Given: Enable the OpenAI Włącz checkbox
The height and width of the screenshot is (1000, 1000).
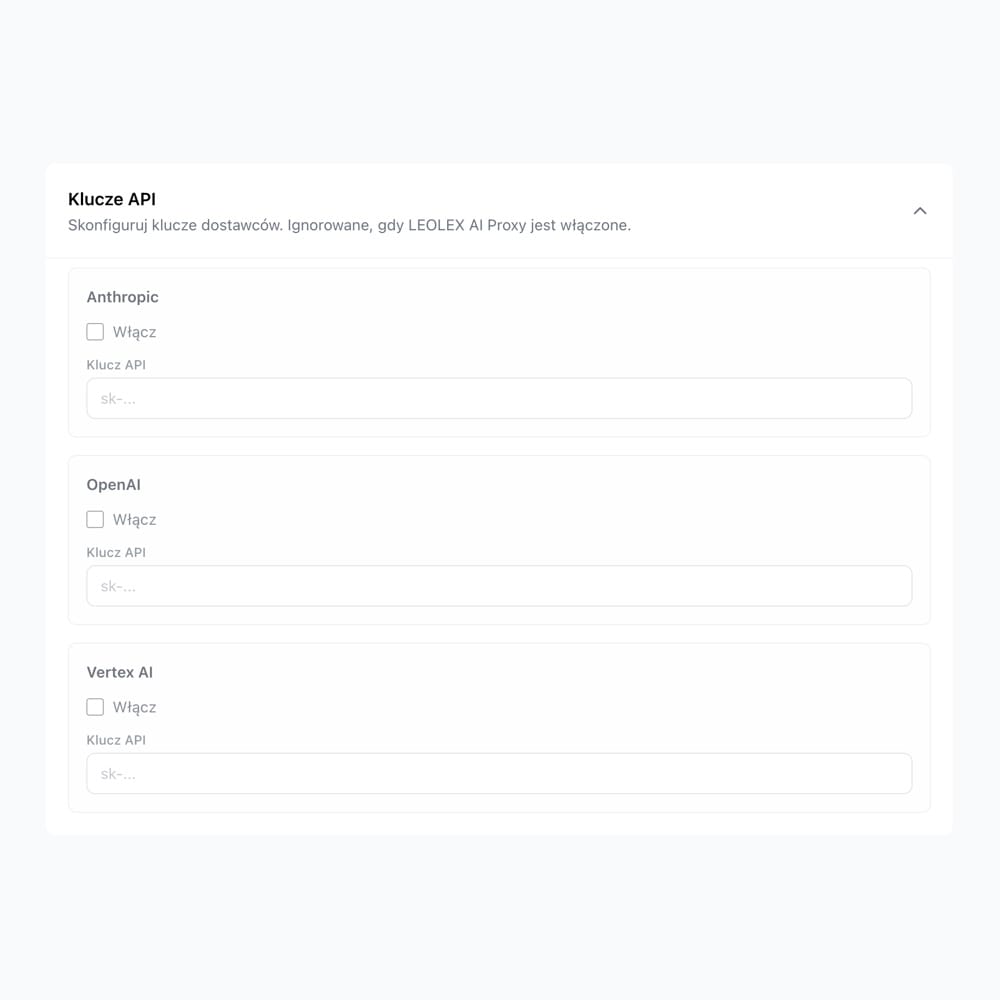Looking at the screenshot, I should (x=95, y=519).
